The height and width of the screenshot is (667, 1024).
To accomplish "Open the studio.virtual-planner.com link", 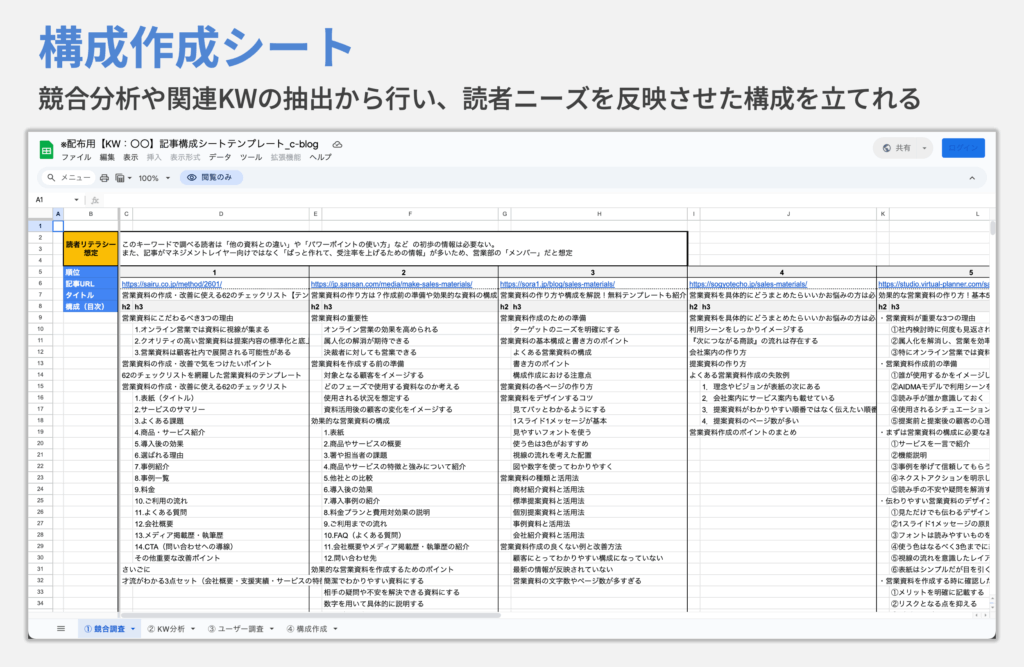I will point(933,284).
